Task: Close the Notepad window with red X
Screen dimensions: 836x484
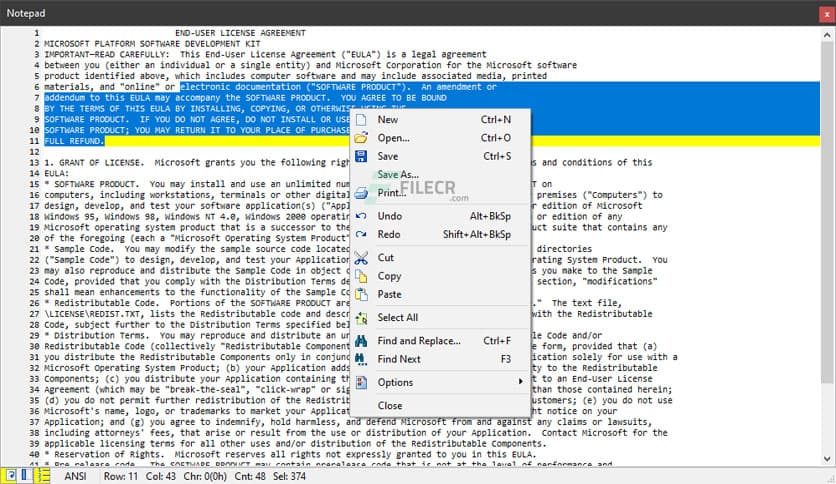Action: [826, 14]
